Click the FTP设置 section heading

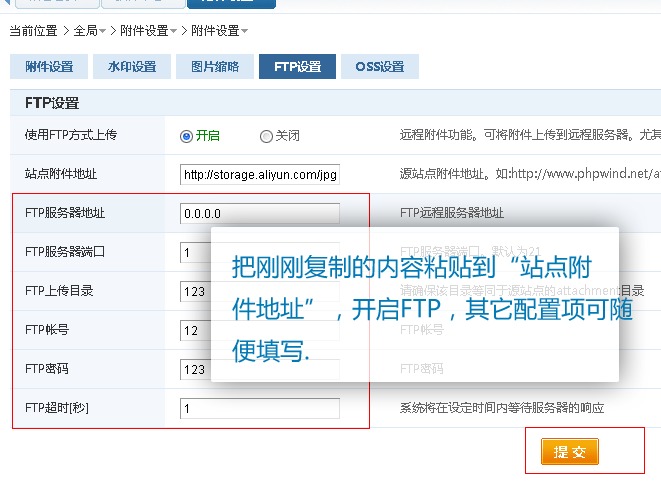point(52,103)
